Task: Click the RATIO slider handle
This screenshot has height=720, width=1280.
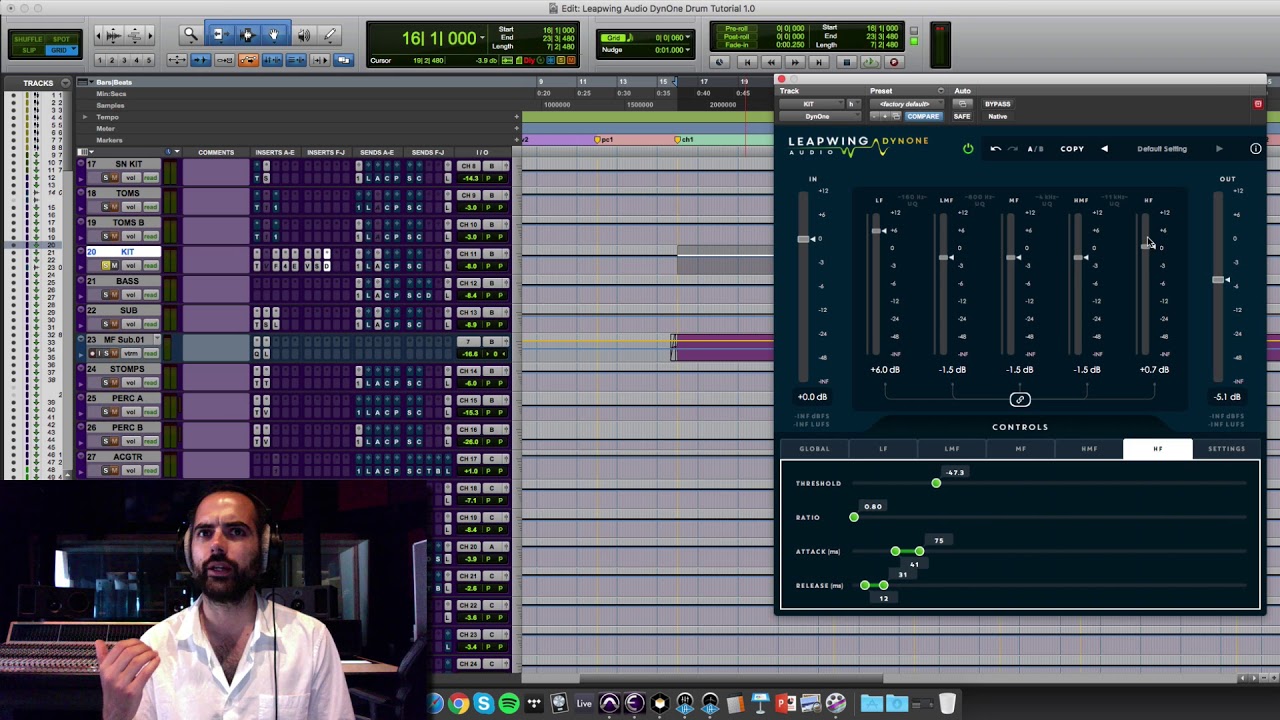Action: tap(854, 517)
